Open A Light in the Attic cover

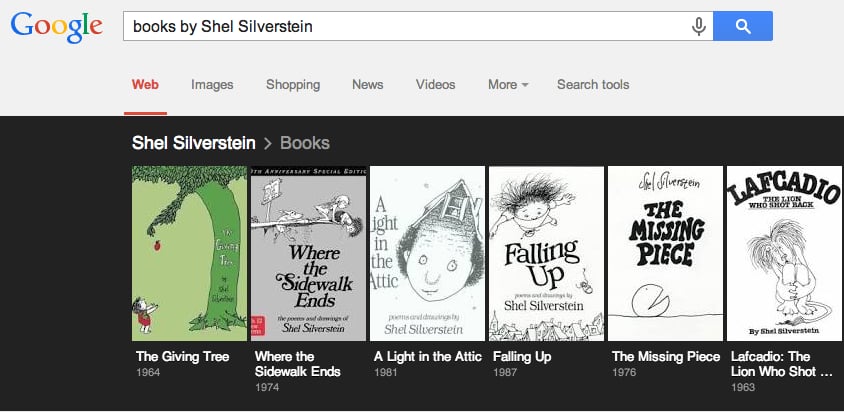point(427,253)
